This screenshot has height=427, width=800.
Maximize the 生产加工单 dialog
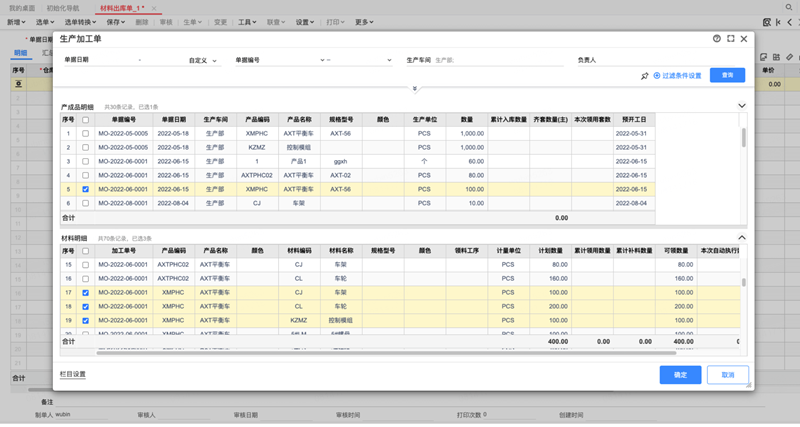tap(731, 39)
